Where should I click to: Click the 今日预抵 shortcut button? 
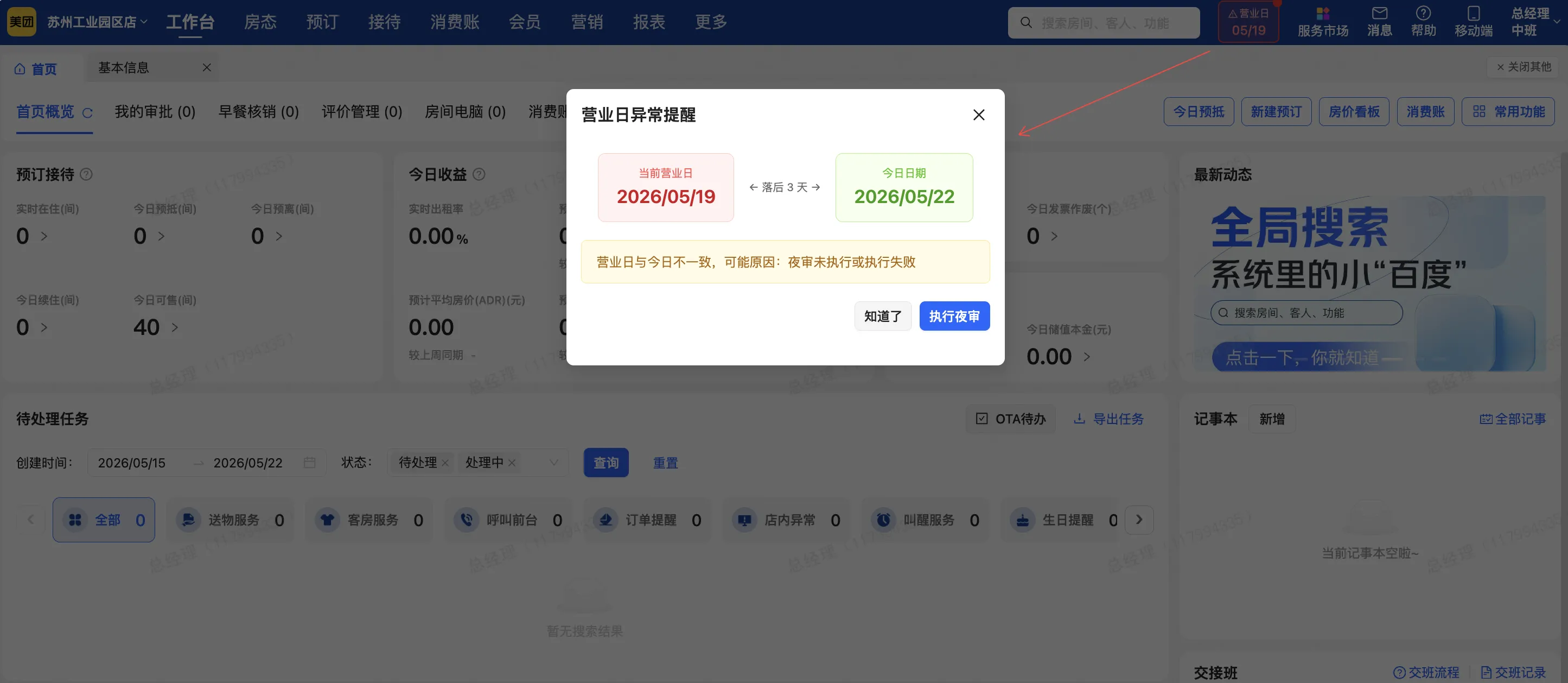tap(1199, 112)
